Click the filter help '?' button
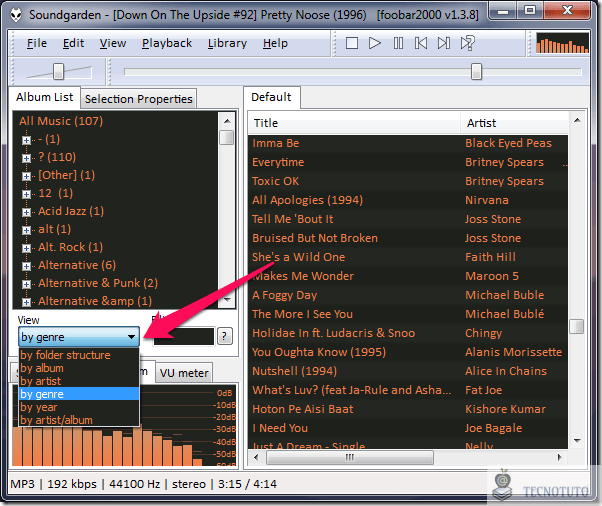 225,337
